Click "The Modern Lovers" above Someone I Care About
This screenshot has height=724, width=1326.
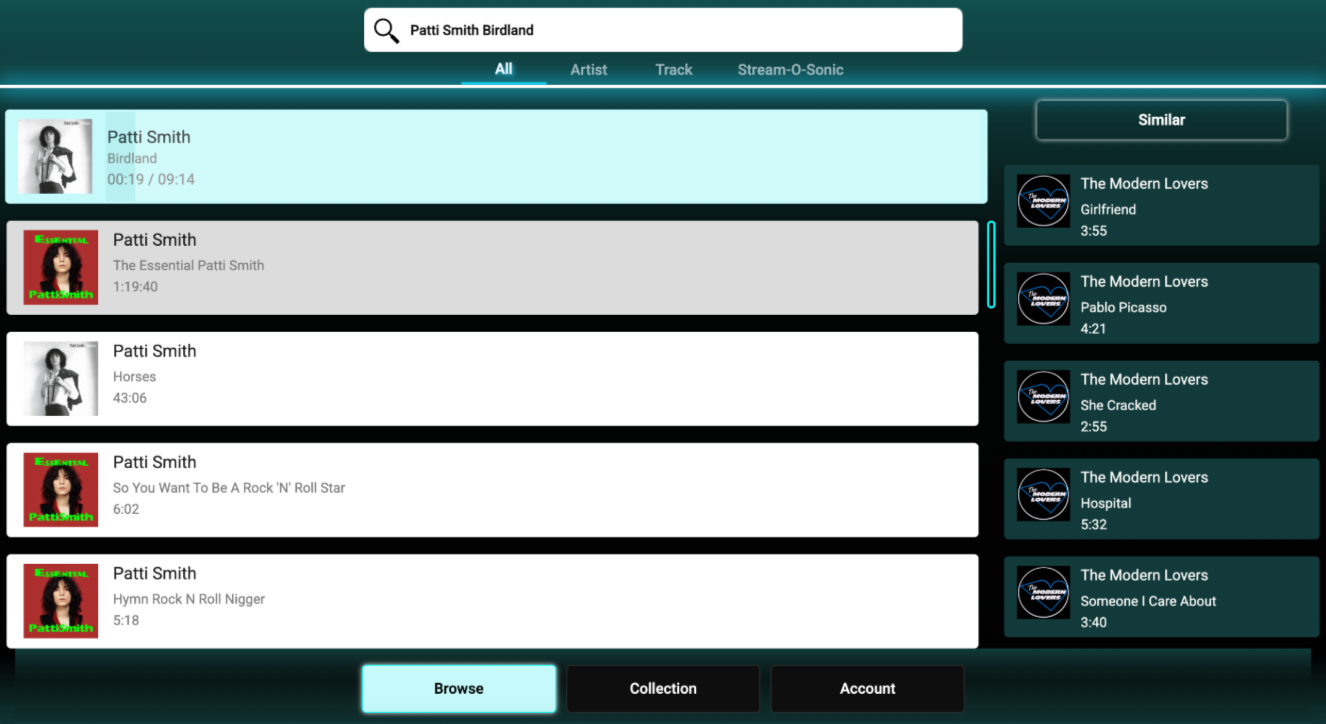(x=1144, y=576)
